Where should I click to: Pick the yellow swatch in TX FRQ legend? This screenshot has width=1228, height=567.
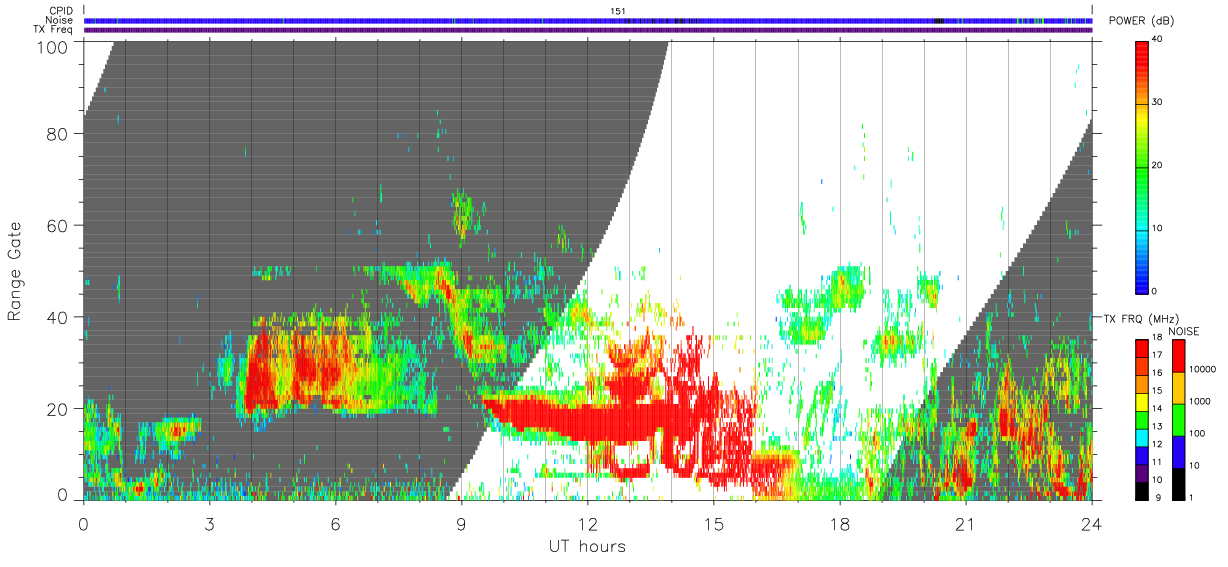[1143, 401]
